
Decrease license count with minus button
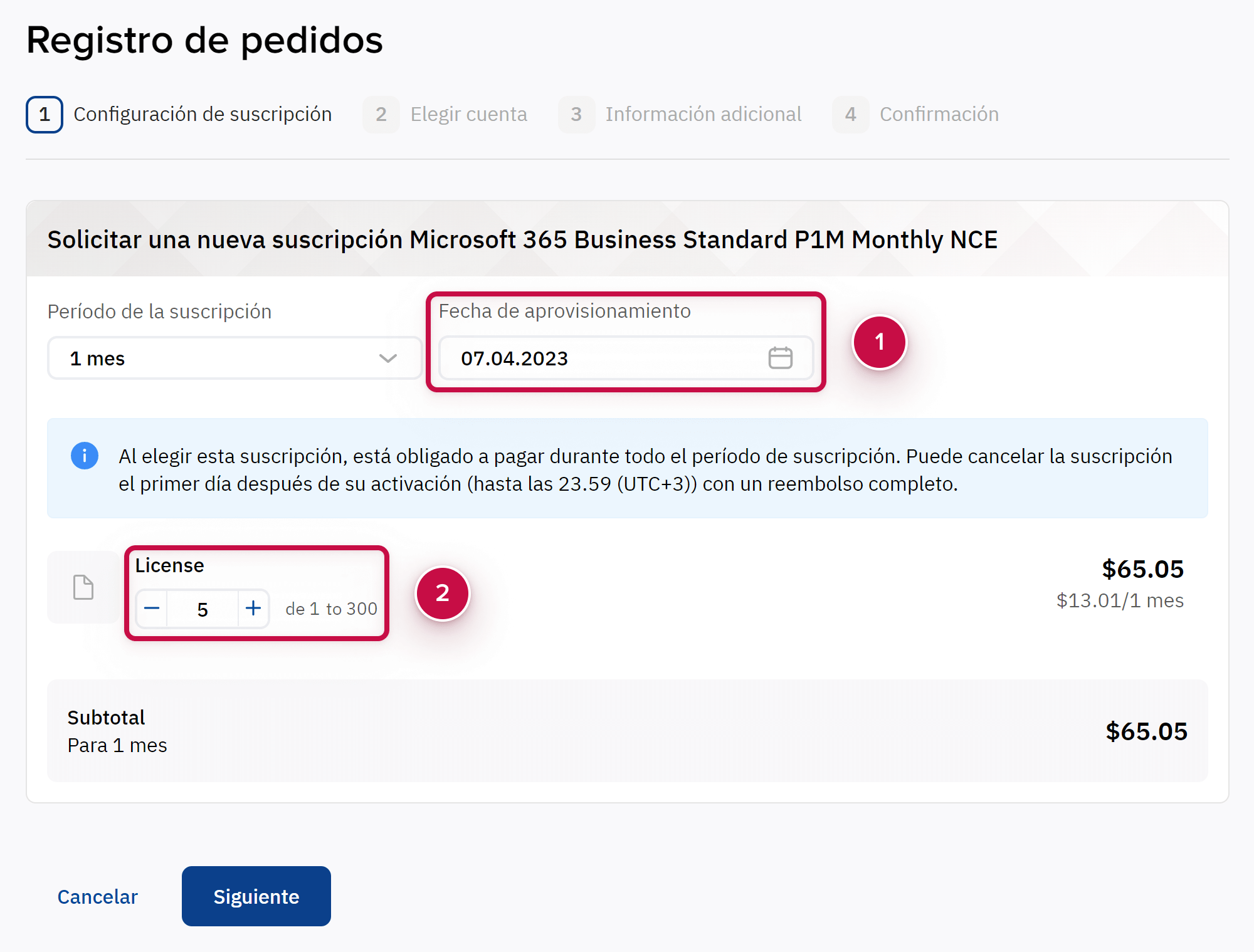[x=152, y=609]
